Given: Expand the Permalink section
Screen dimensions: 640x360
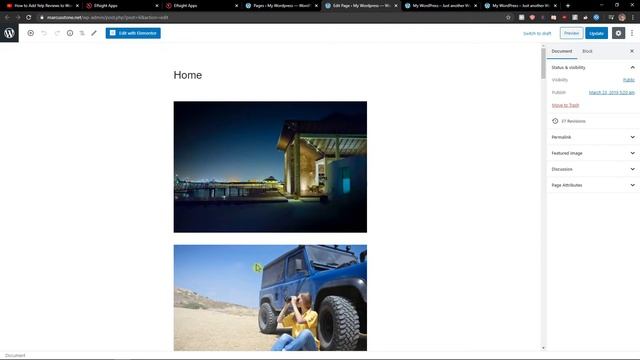Looking at the screenshot, I should pyautogui.click(x=593, y=137).
